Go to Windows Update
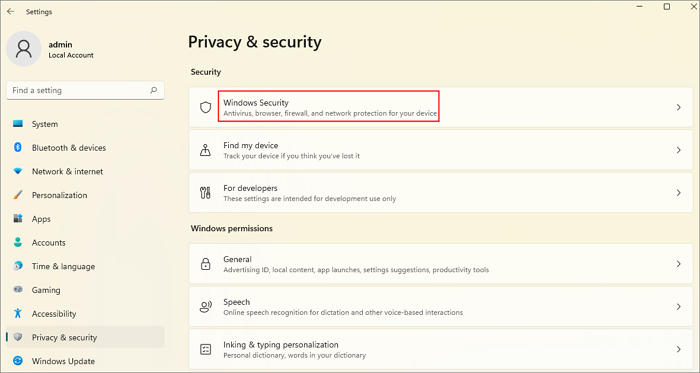 pos(85,361)
